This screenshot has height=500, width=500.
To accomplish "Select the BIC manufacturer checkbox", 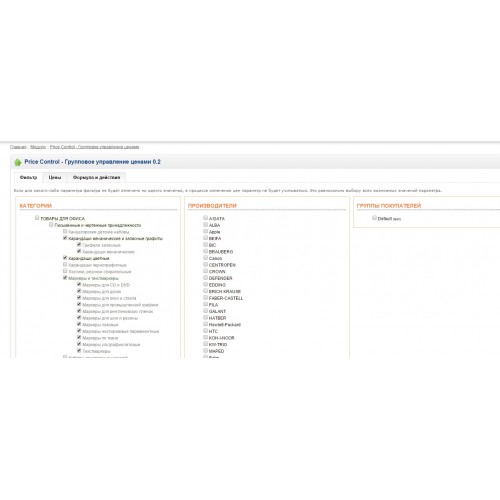I will click(x=206, y=245).
